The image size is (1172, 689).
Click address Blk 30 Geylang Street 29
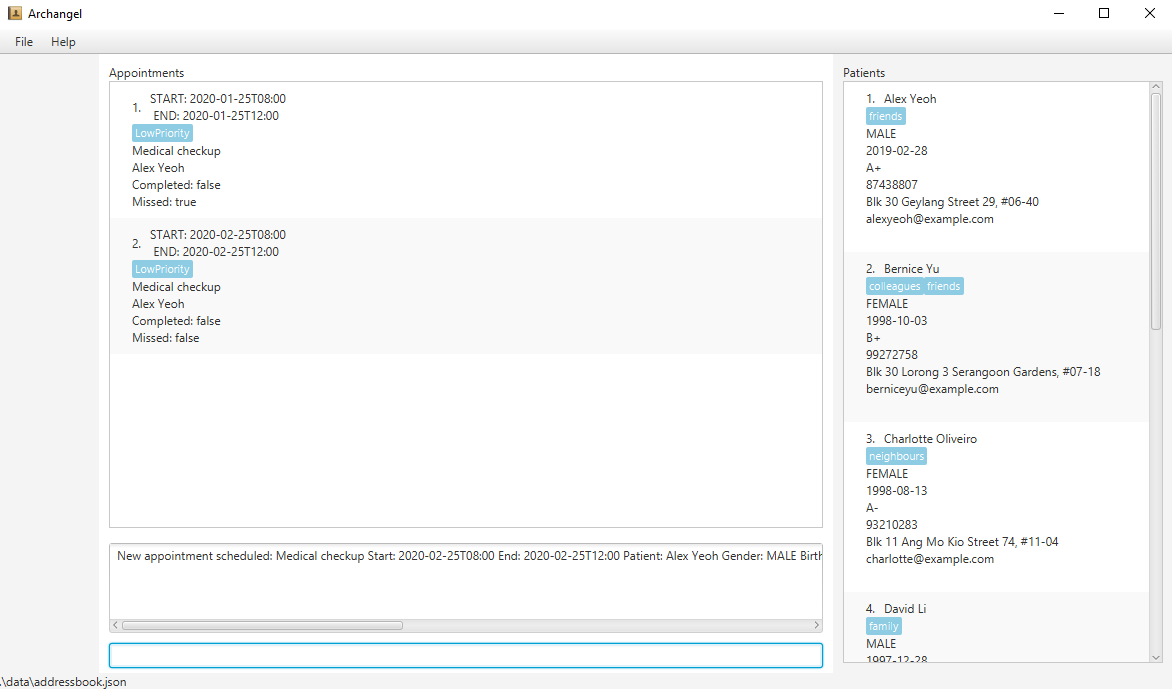pos(952,202)
